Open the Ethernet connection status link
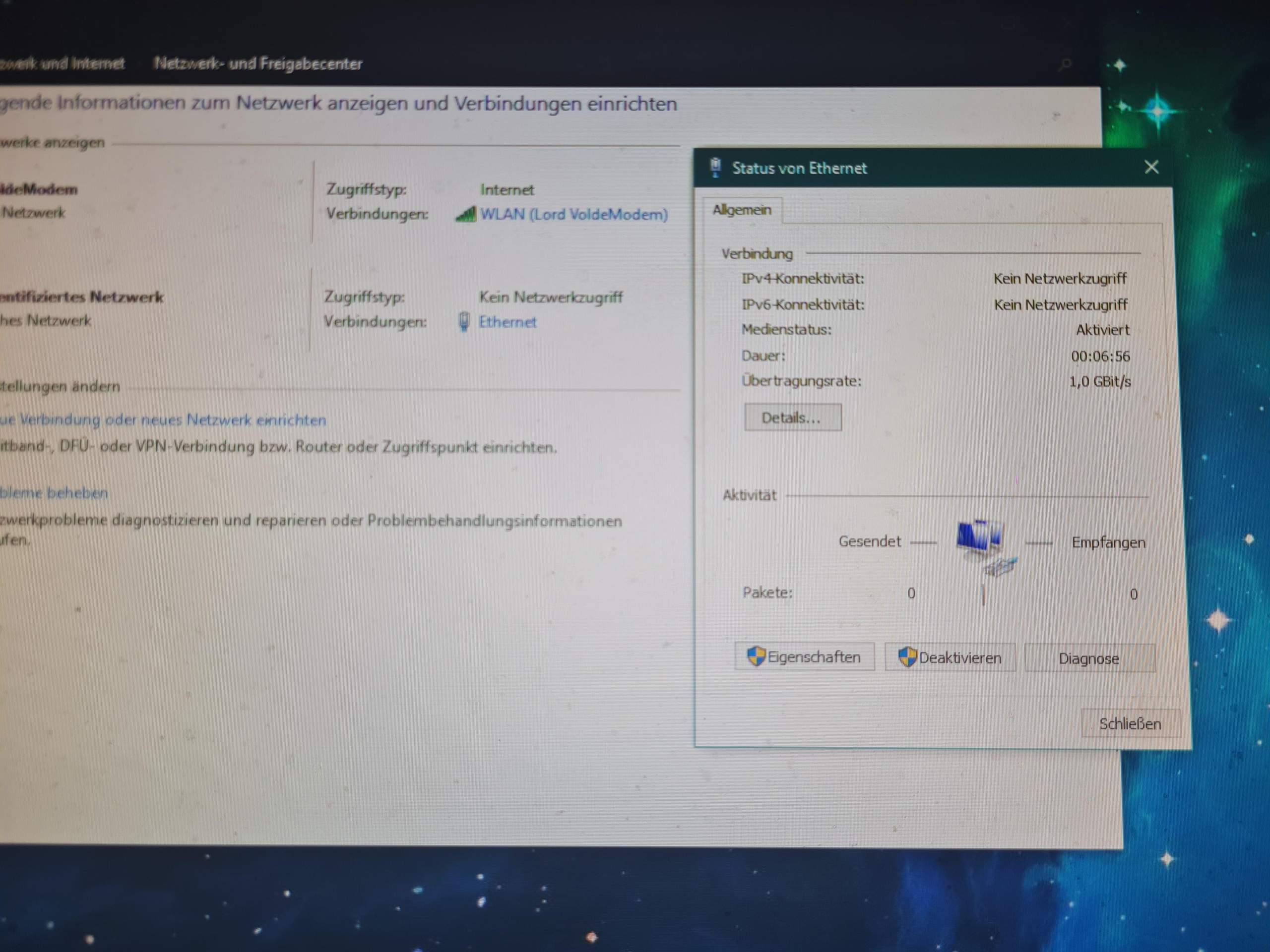The image size is (1270, 952). (507, 322)
